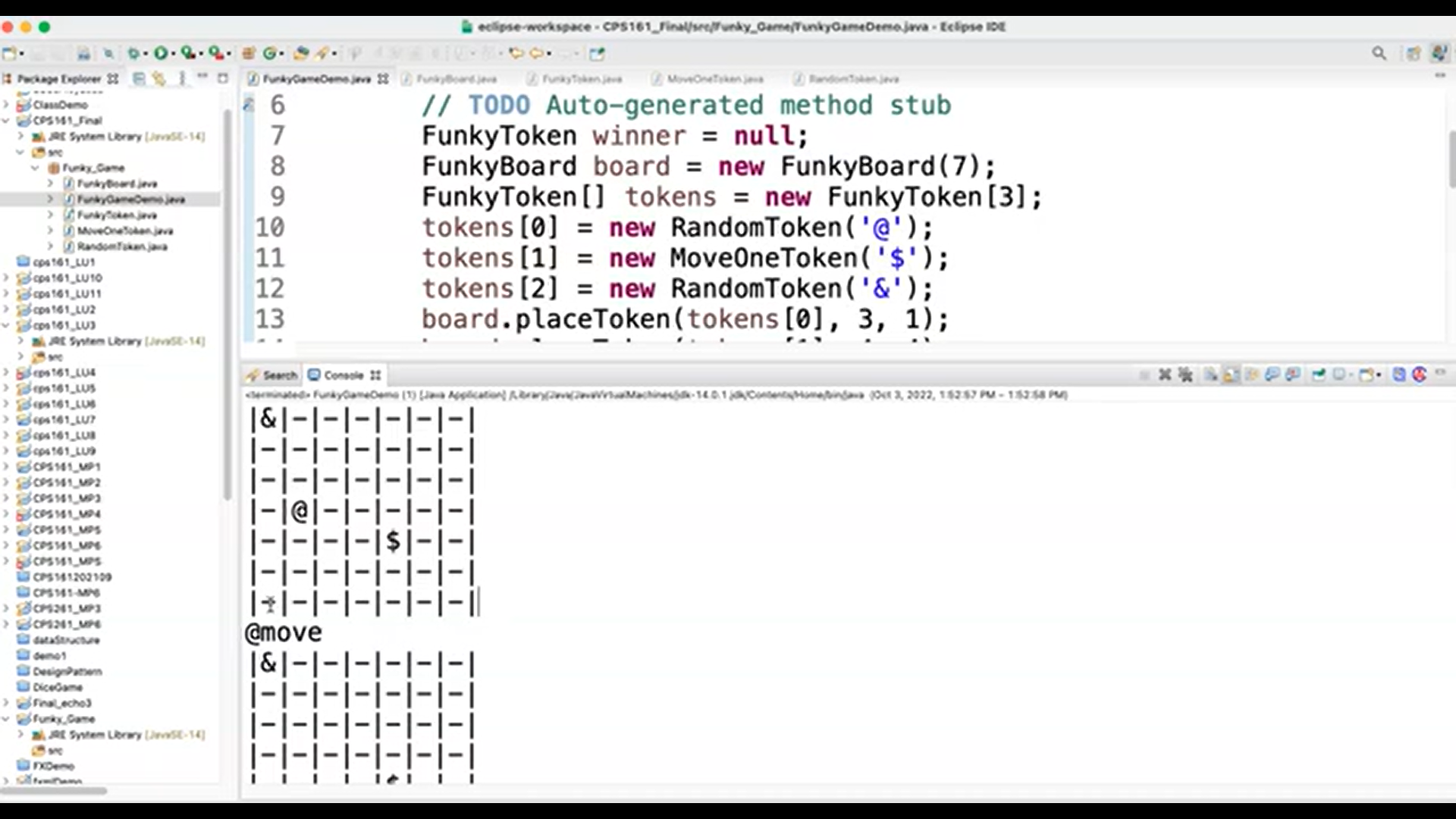Click the Link with Editor icon

(158, 78)
